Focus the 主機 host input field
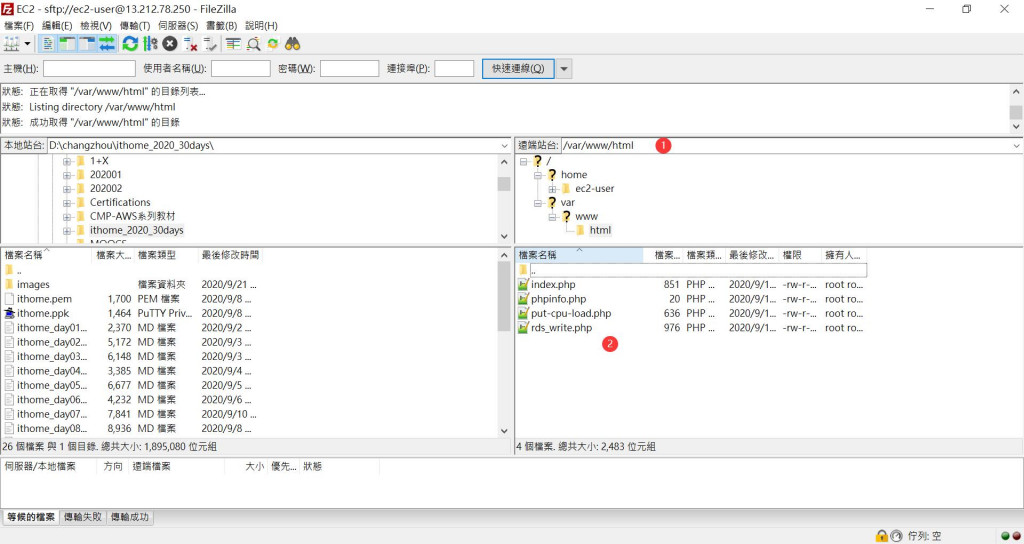This screenshot has height=544, width=1024. (x=89, y=69)
